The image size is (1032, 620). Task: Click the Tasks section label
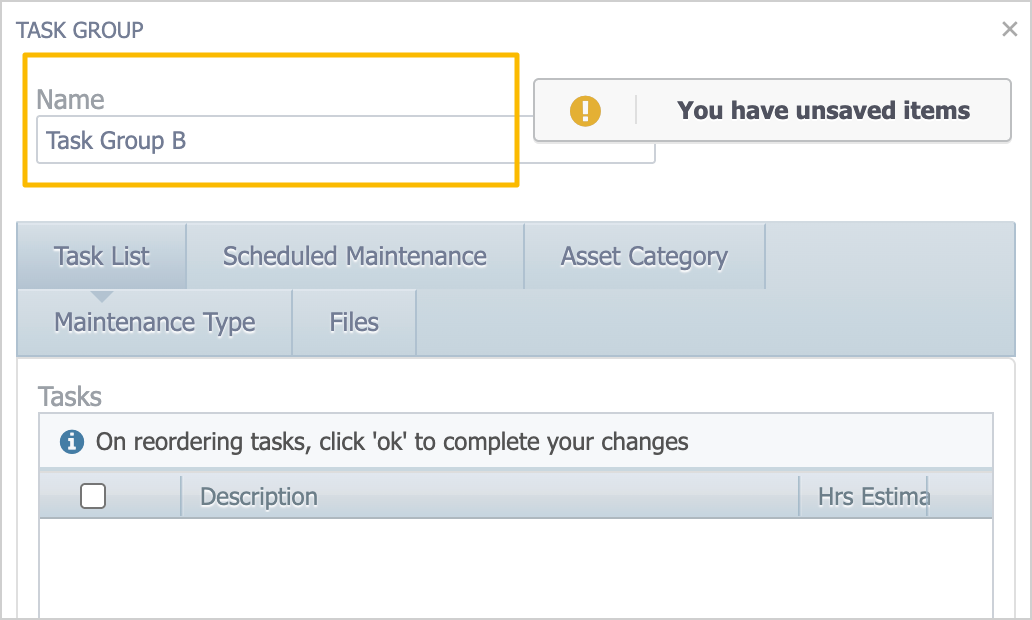point(70,396)
